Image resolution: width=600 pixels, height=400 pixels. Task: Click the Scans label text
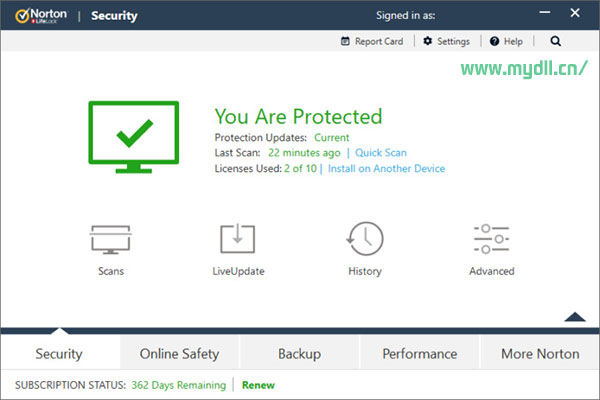click(111, 271)
